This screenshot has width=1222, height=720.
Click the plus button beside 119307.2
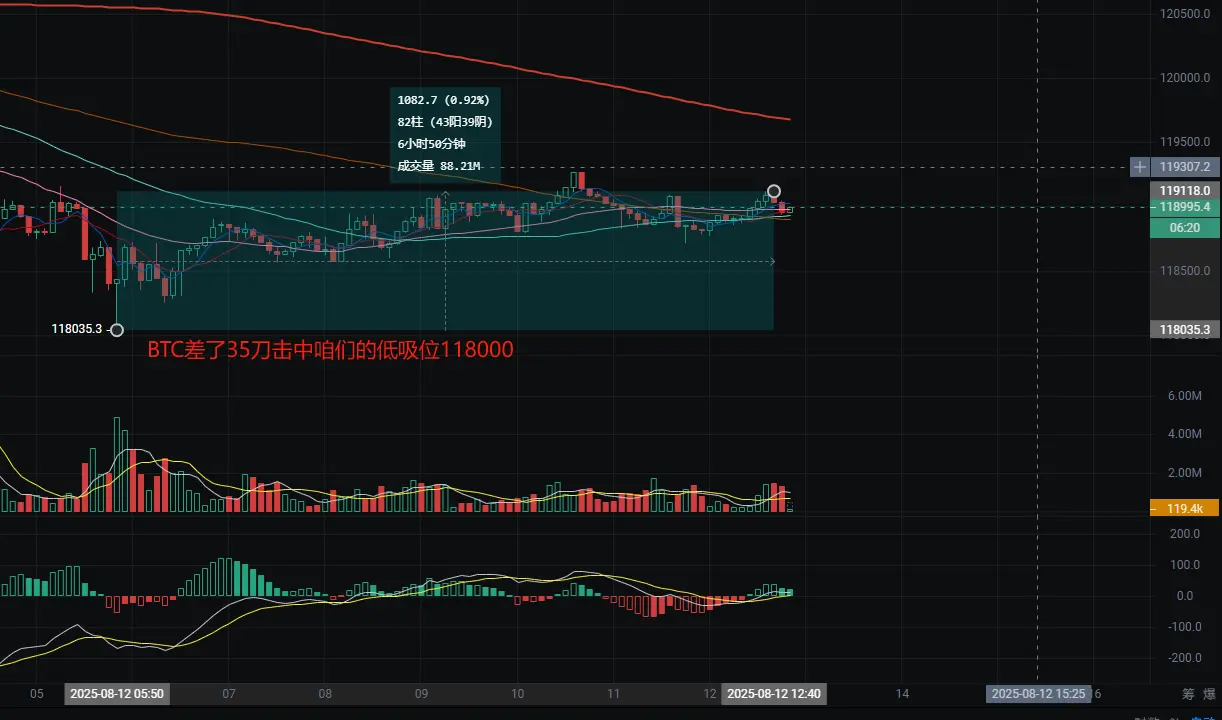click(x=1139, y=167)
